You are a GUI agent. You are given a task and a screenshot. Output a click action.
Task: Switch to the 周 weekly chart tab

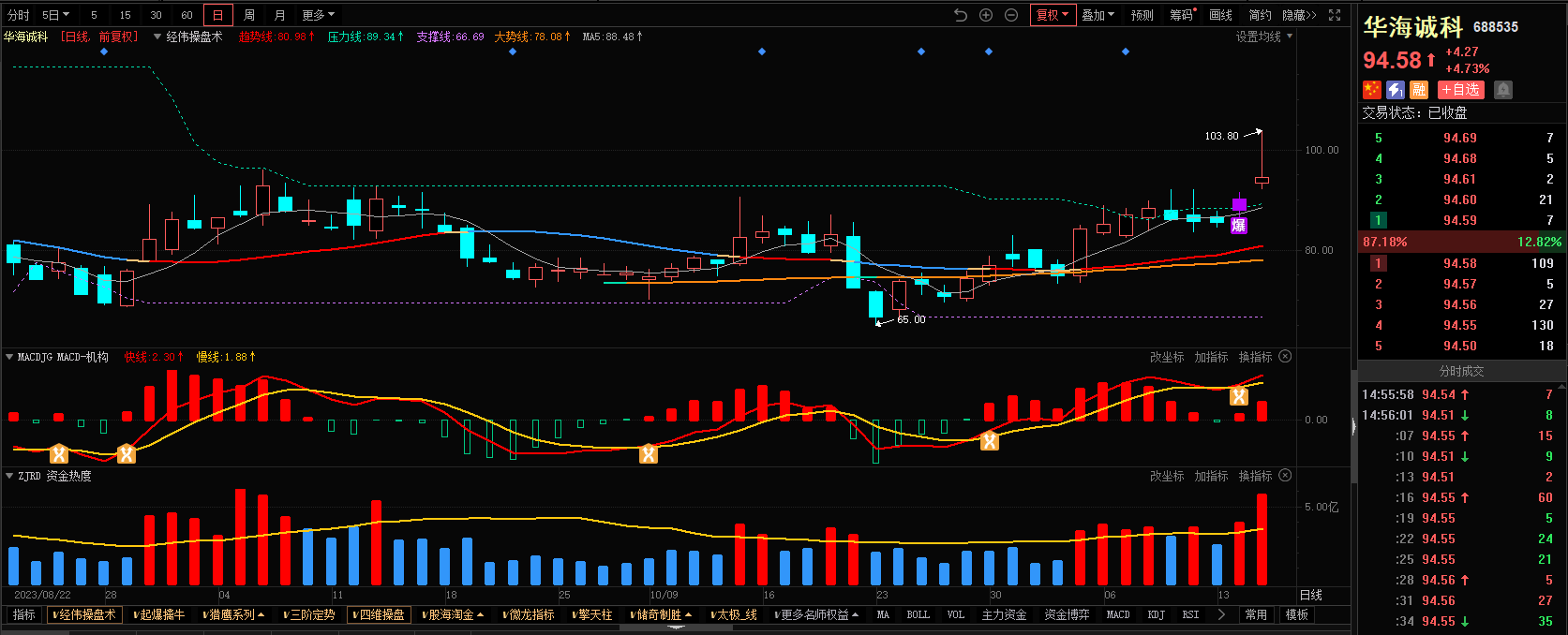249,15
